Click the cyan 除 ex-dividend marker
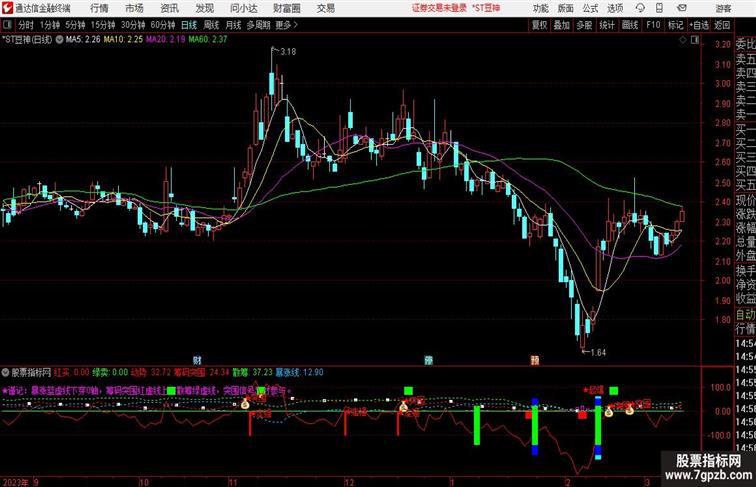756x487 pixels. [428, 360]
